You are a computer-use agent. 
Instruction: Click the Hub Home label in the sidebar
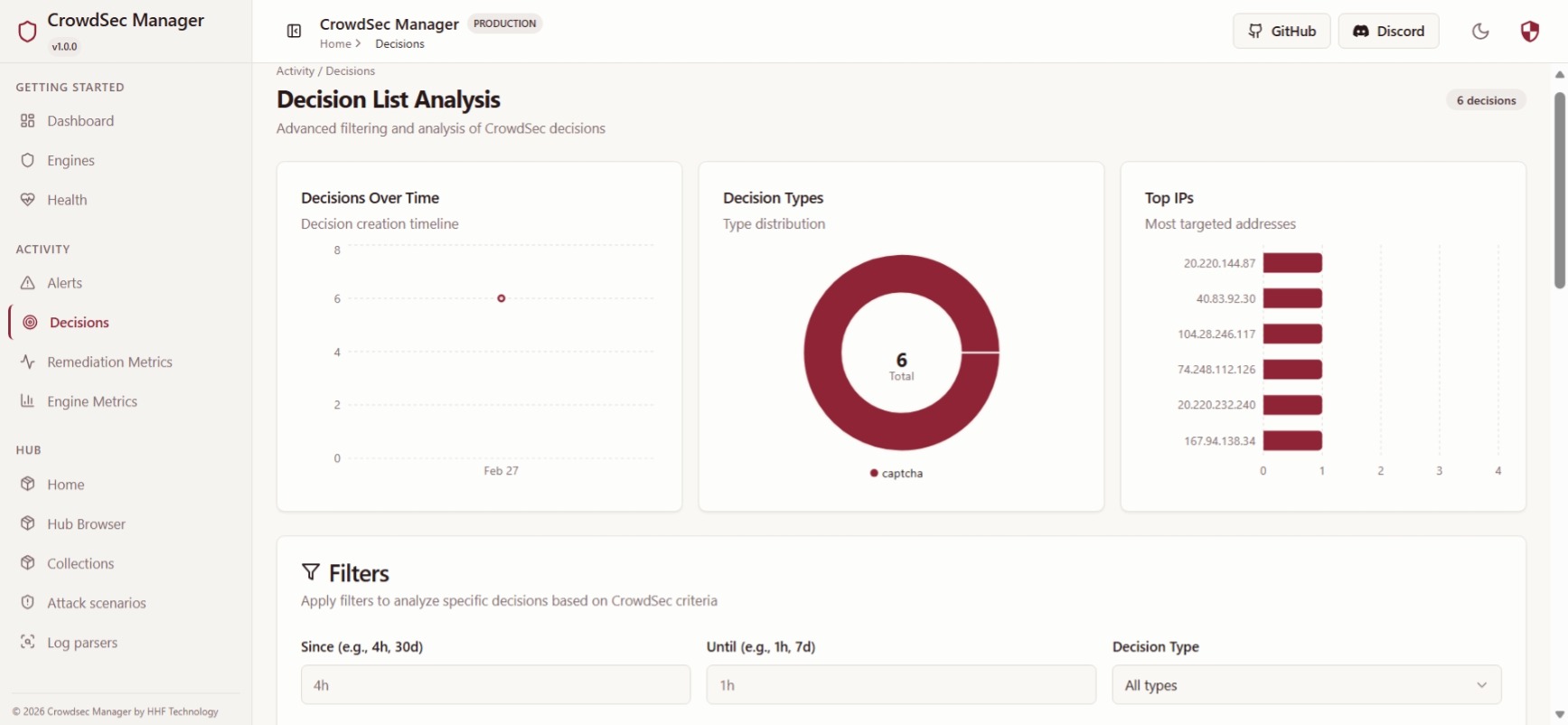66,485
